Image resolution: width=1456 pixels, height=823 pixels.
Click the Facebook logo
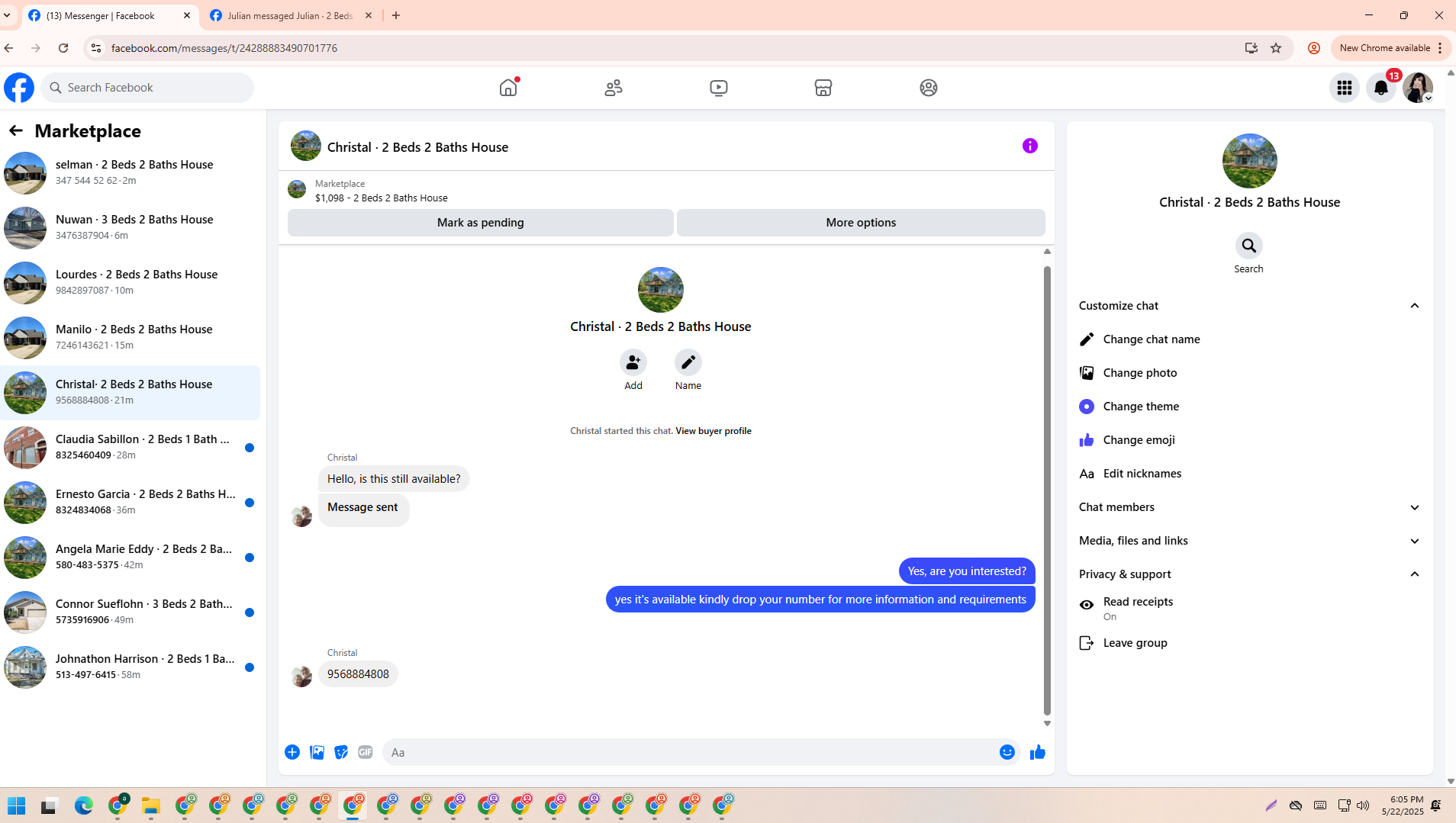19,88
